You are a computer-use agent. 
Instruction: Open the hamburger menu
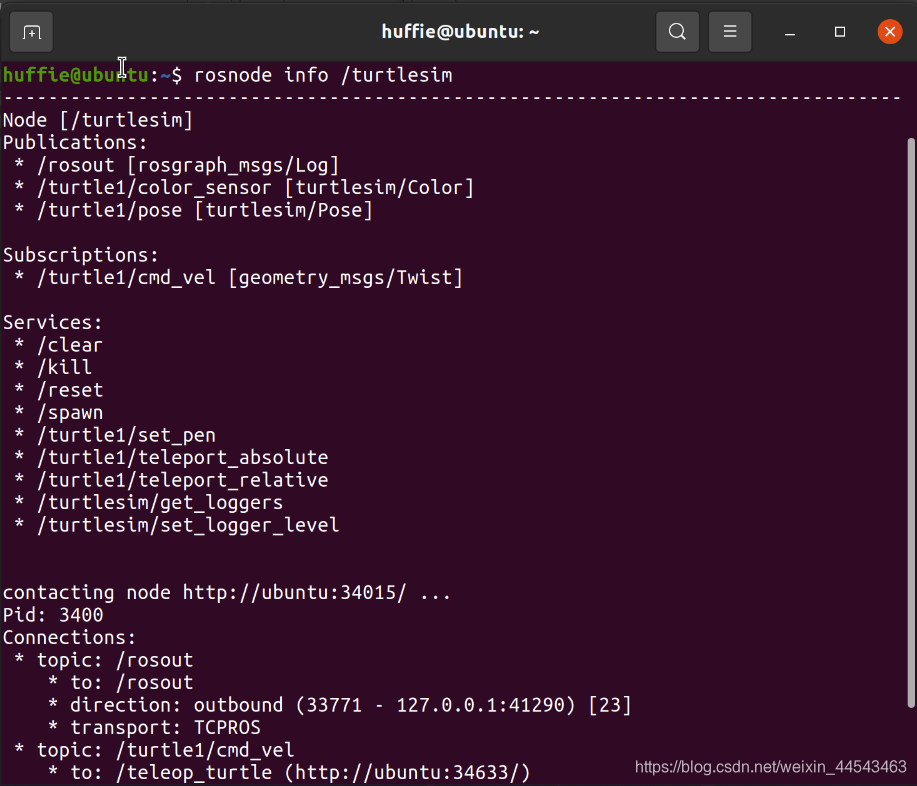tap(730, 32)
